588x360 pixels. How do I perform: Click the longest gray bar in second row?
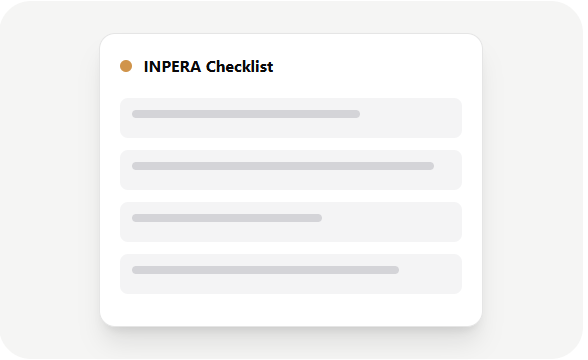pos(283,166)
